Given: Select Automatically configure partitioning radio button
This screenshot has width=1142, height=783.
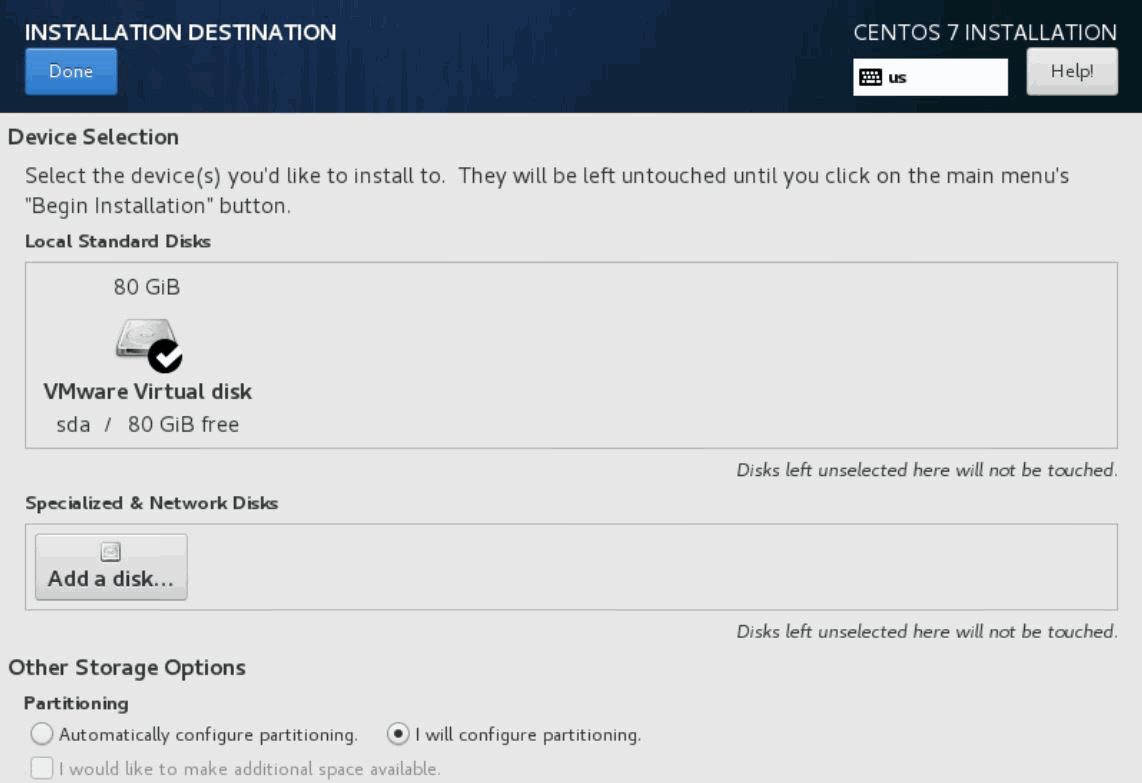Looking at the screenshot, I should pyautogui.click(x=42, y=735).
